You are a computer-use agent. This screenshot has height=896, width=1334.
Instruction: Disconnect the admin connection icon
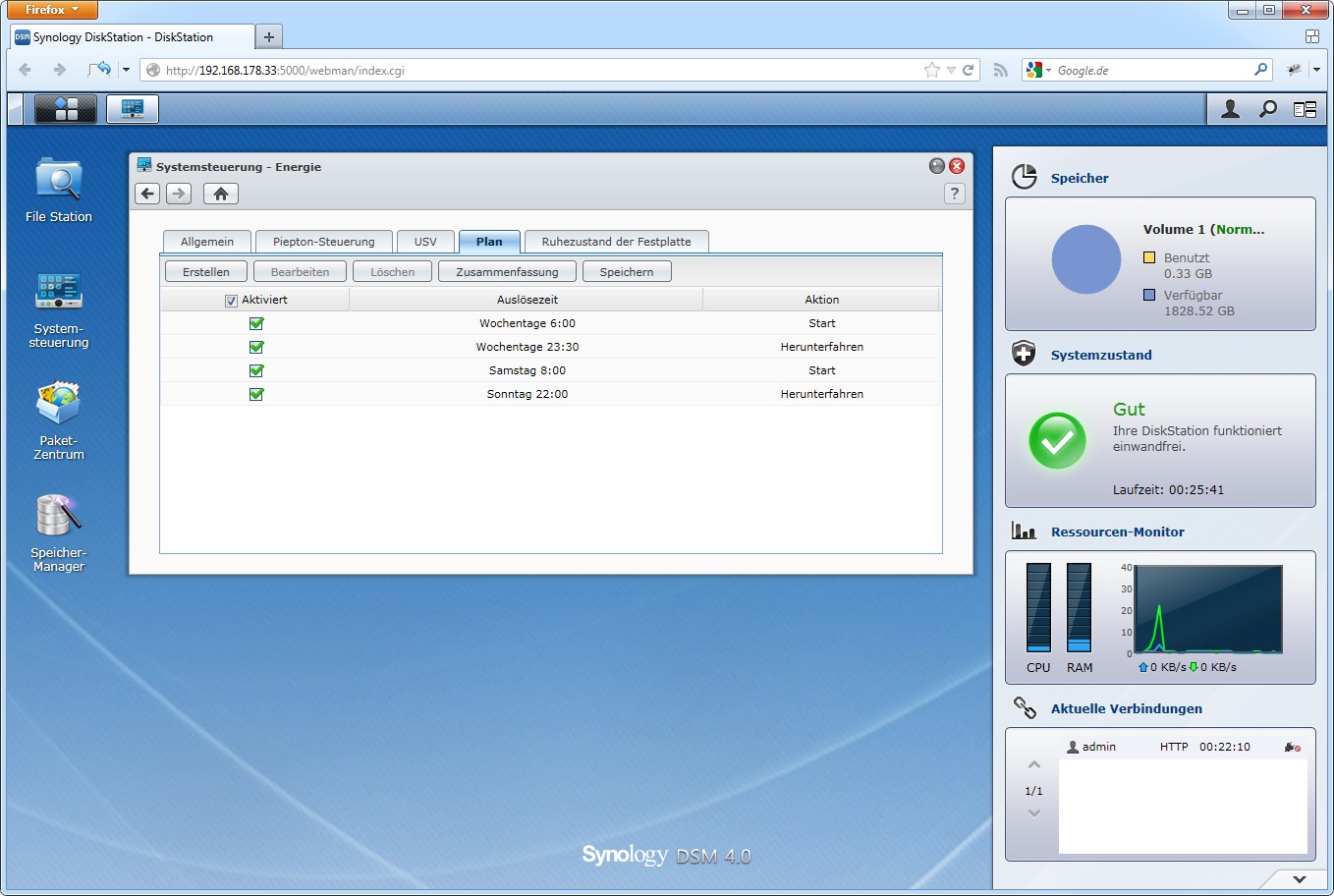click(1293, 748)
